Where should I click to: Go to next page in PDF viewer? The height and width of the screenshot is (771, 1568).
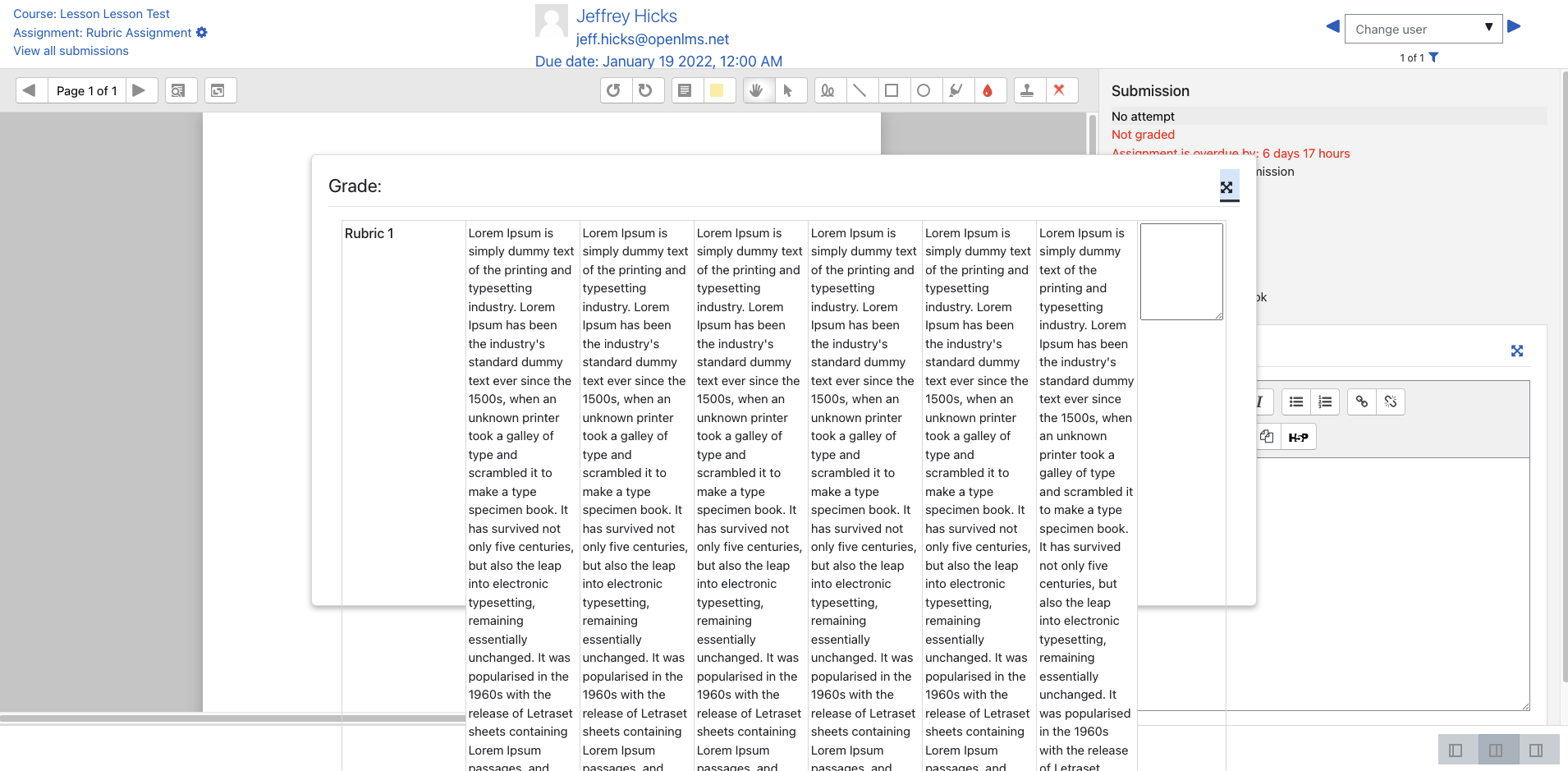click(140, 90)
